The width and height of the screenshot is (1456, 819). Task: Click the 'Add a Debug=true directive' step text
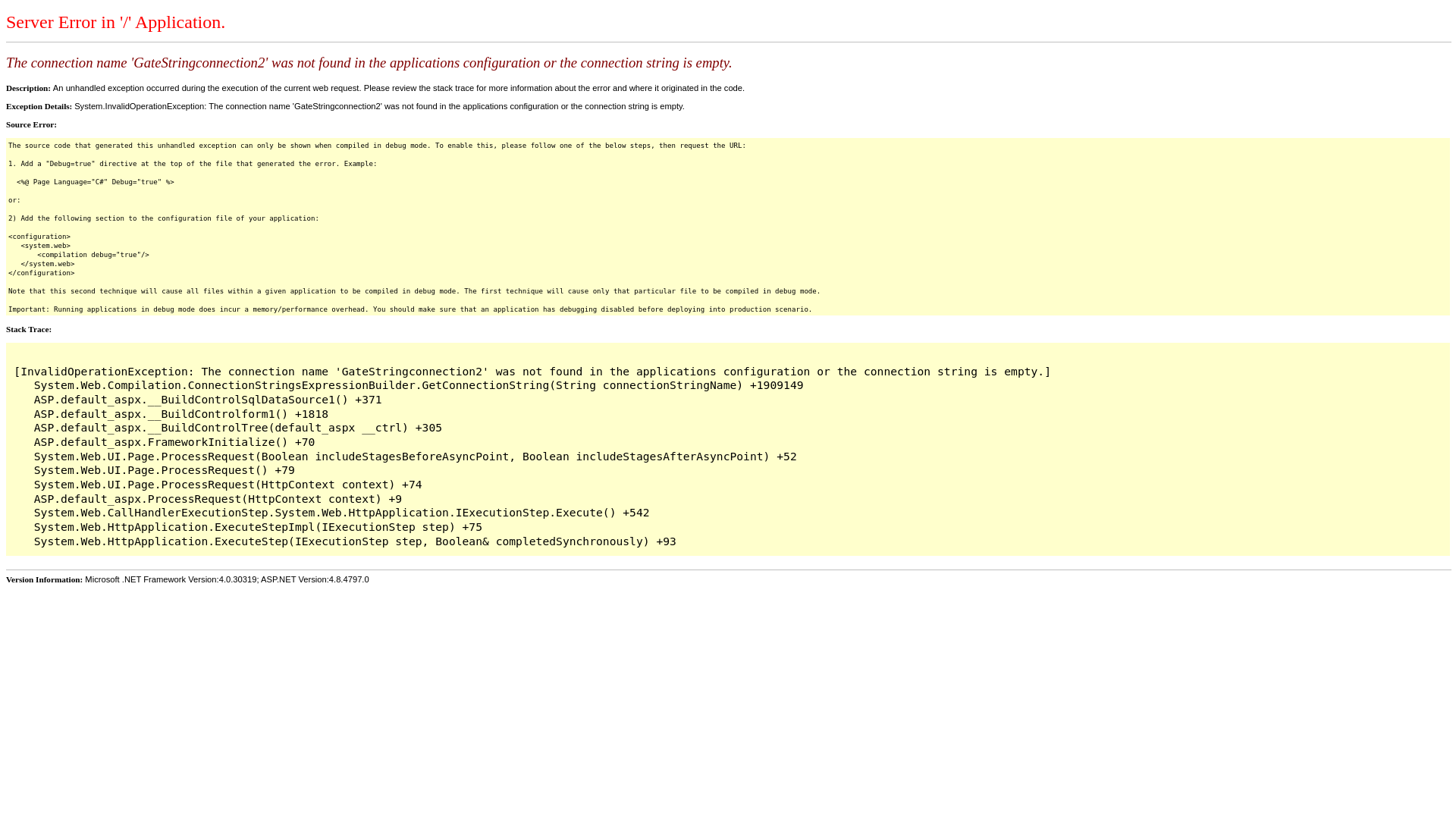coord(192,165)
